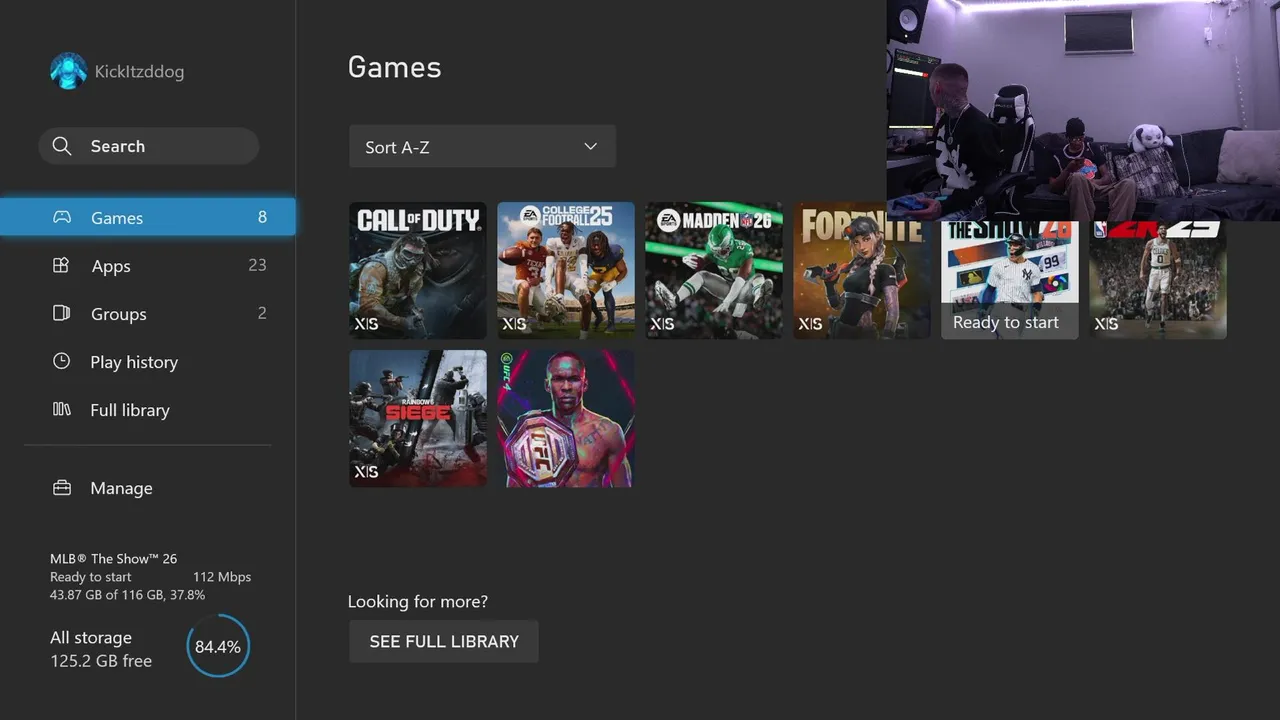Select the NBA 2K25 game tile
Viewport: 1280px width, 720px height.
click(x=1158, y=280)
